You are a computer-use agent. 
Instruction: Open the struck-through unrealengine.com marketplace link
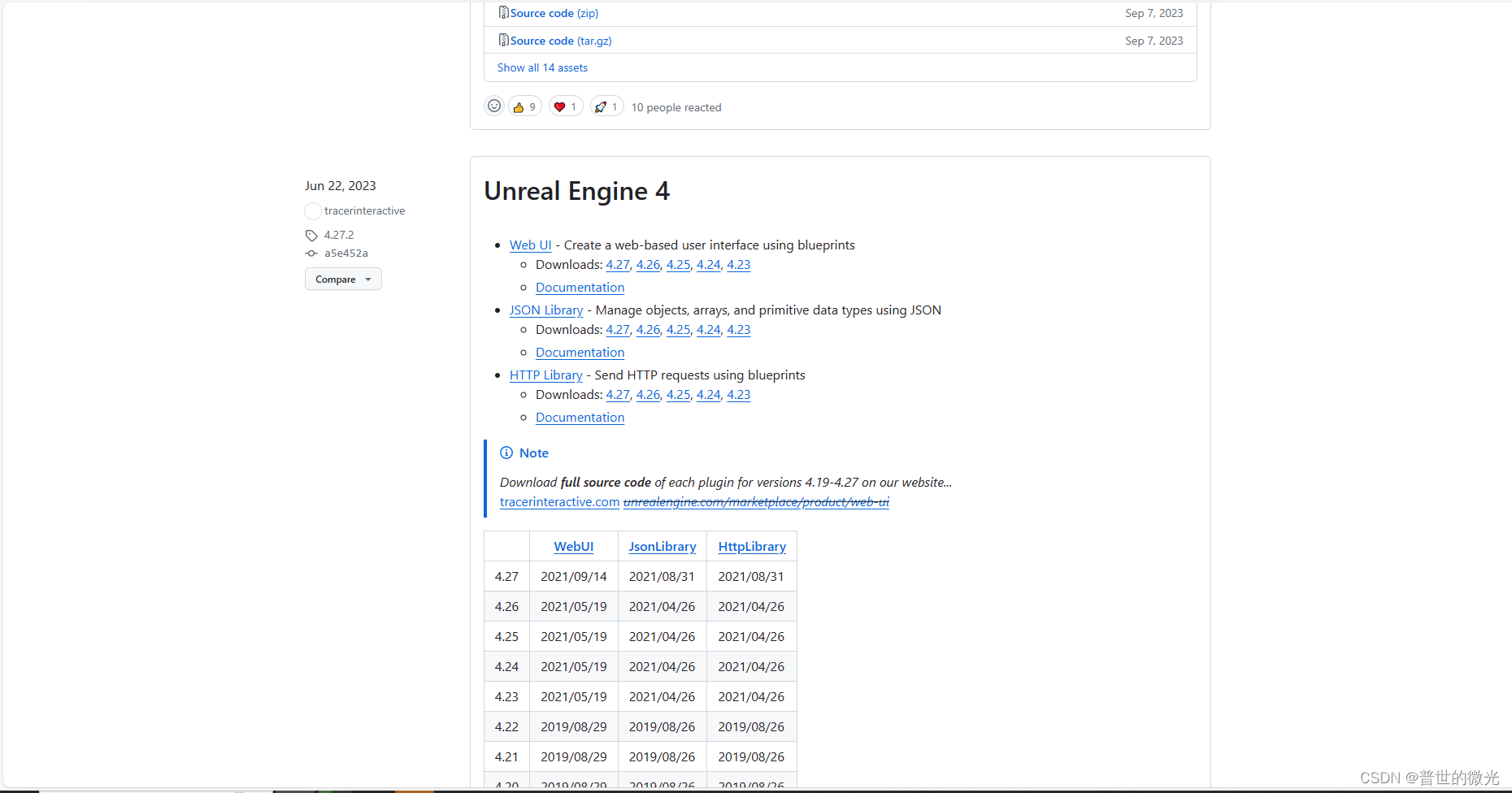[756, 501]
